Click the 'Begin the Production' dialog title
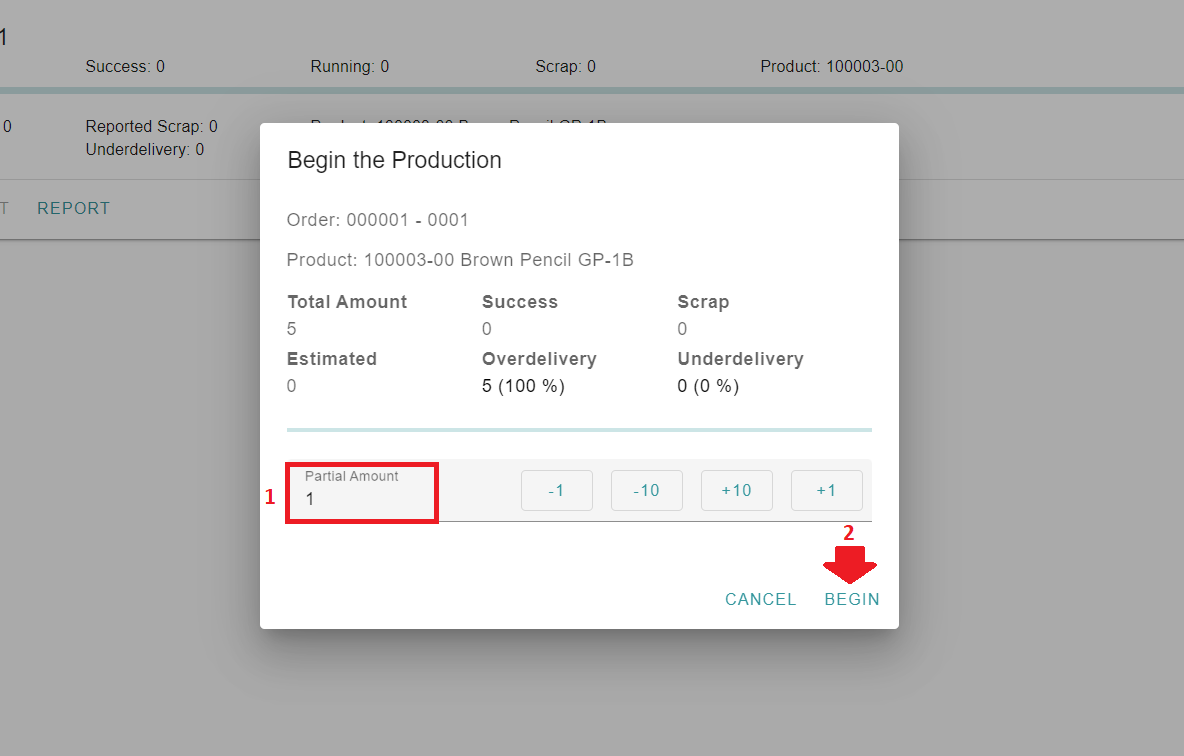The height and width of the screenshot is (756, 1184). click(x=394, y=160)
